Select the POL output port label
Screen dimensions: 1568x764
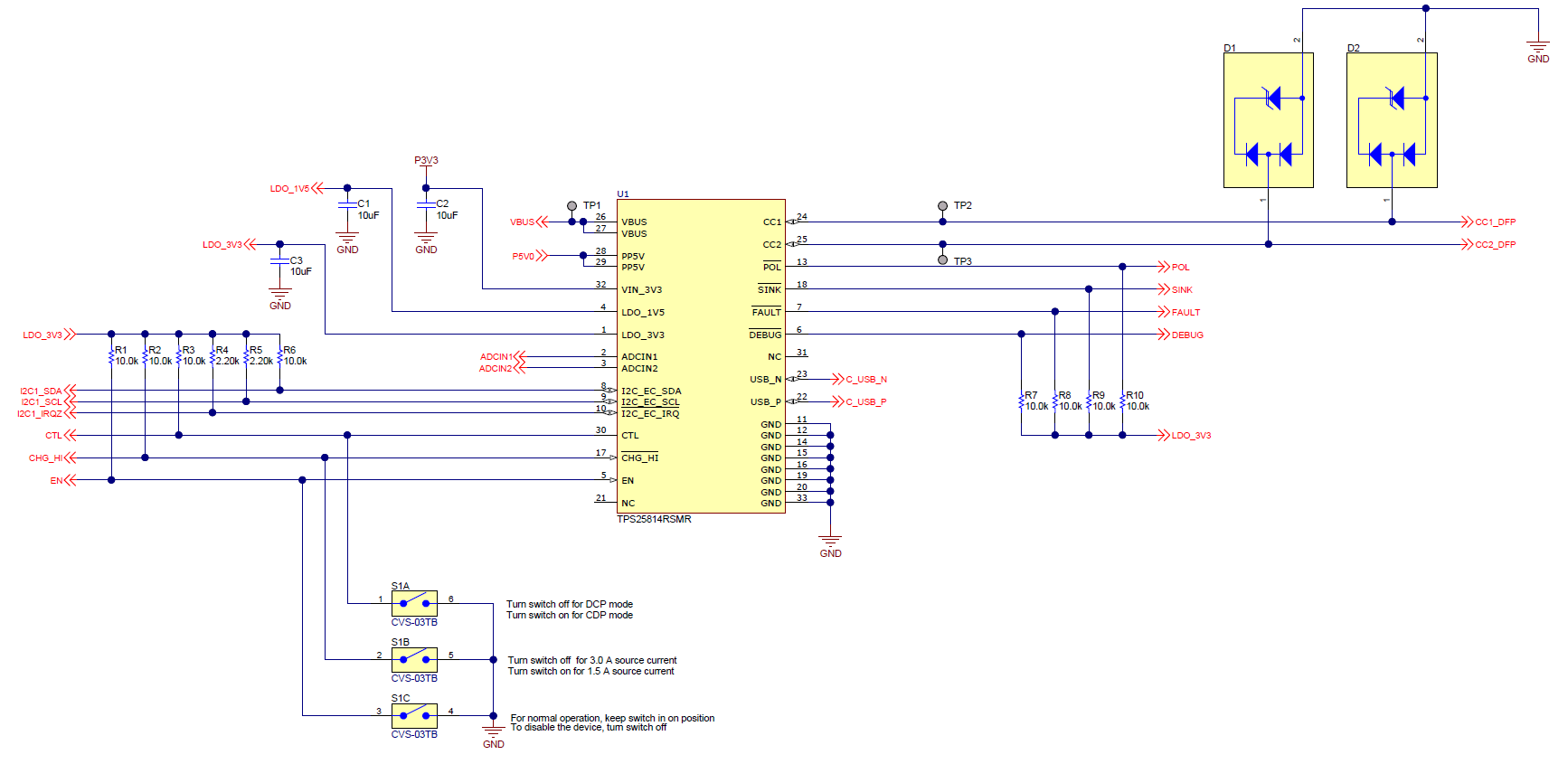click(1181, 268)
